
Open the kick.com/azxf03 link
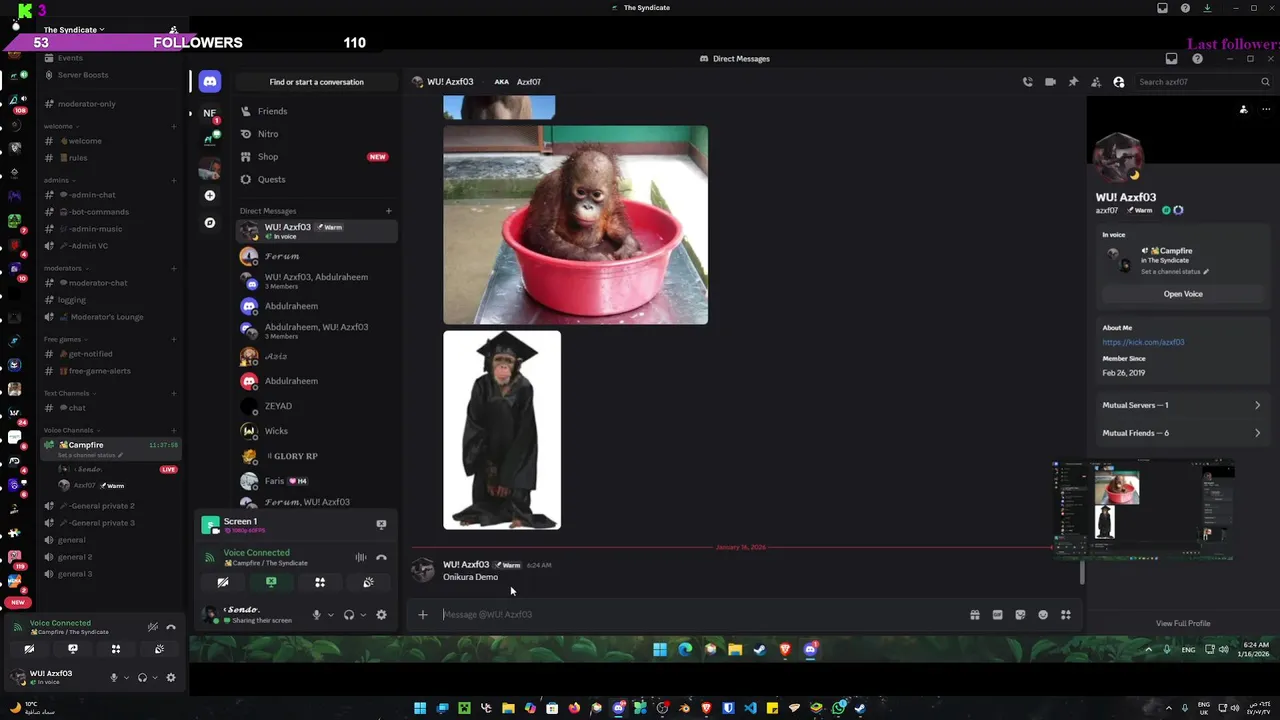click(1143, 342)
